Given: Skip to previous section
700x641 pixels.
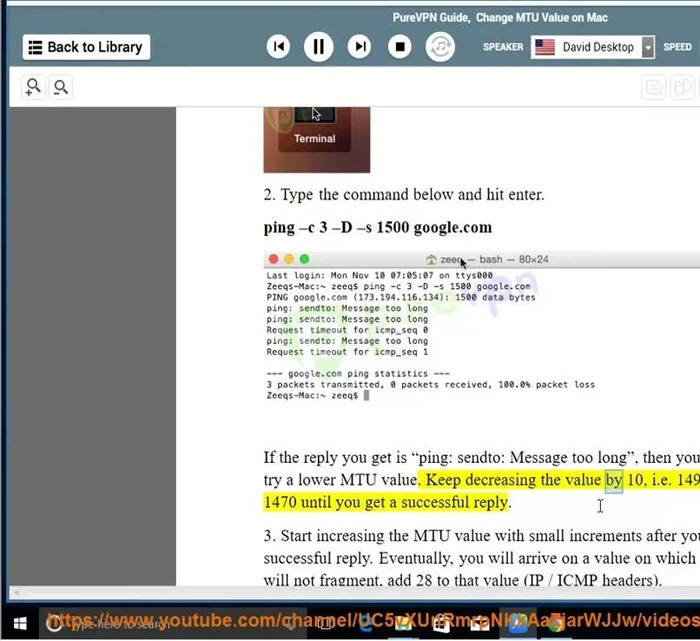Looking at the screenshot, I should [x=280, y=47].
